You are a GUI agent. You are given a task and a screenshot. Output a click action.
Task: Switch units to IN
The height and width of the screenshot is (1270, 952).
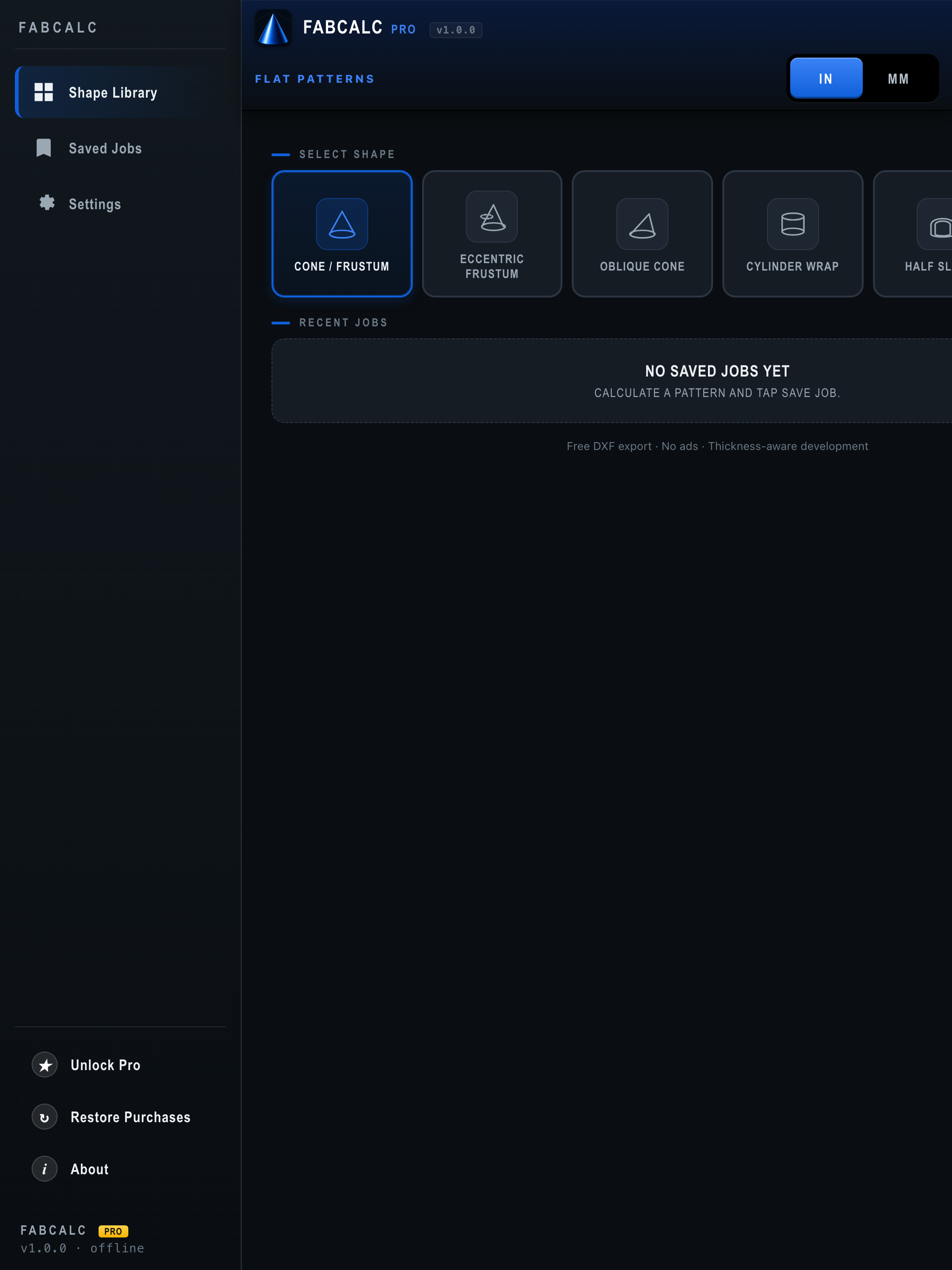(826, 79)
